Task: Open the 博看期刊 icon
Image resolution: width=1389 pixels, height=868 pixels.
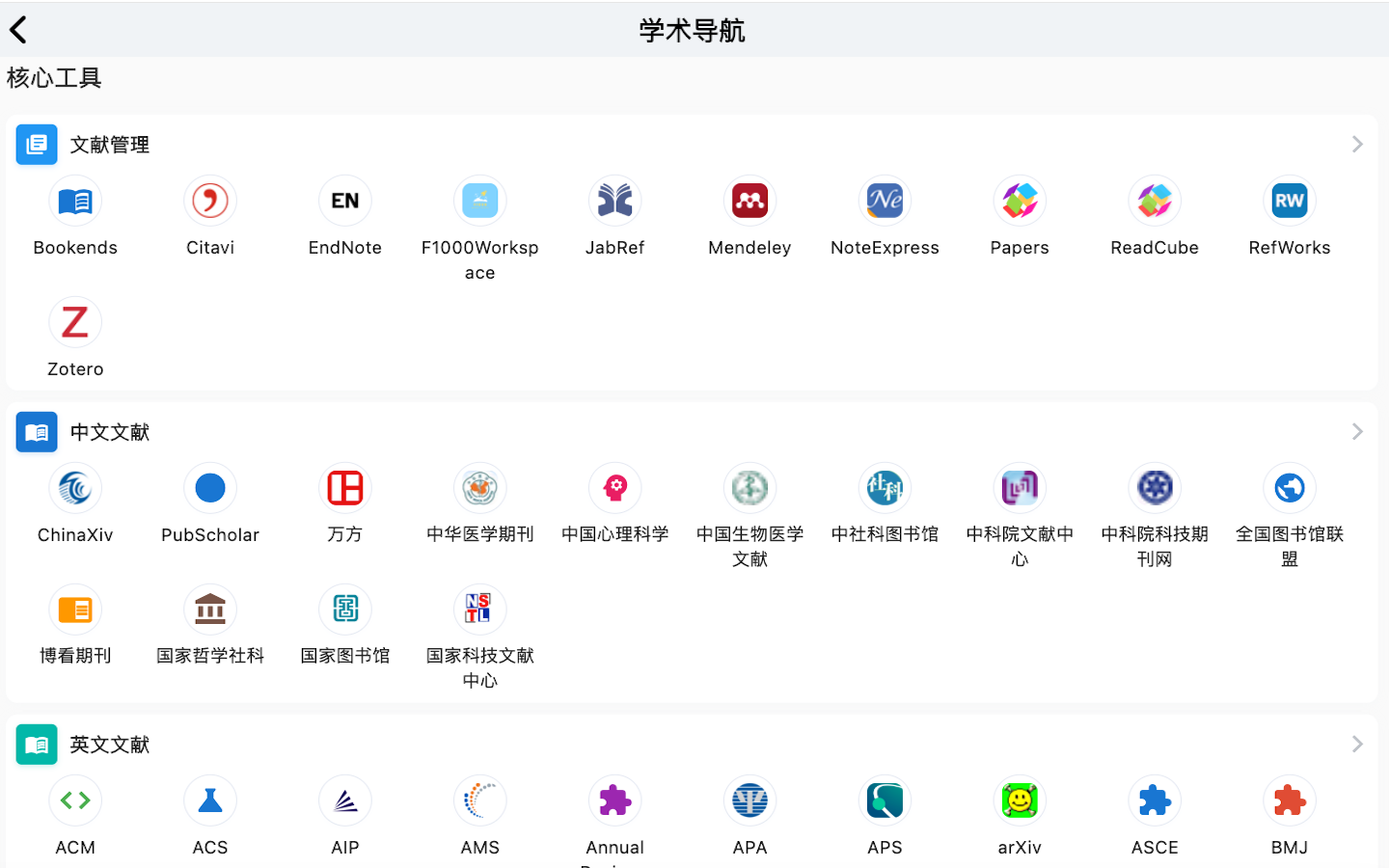Action: pyautogui.click(x=75, y=610)
